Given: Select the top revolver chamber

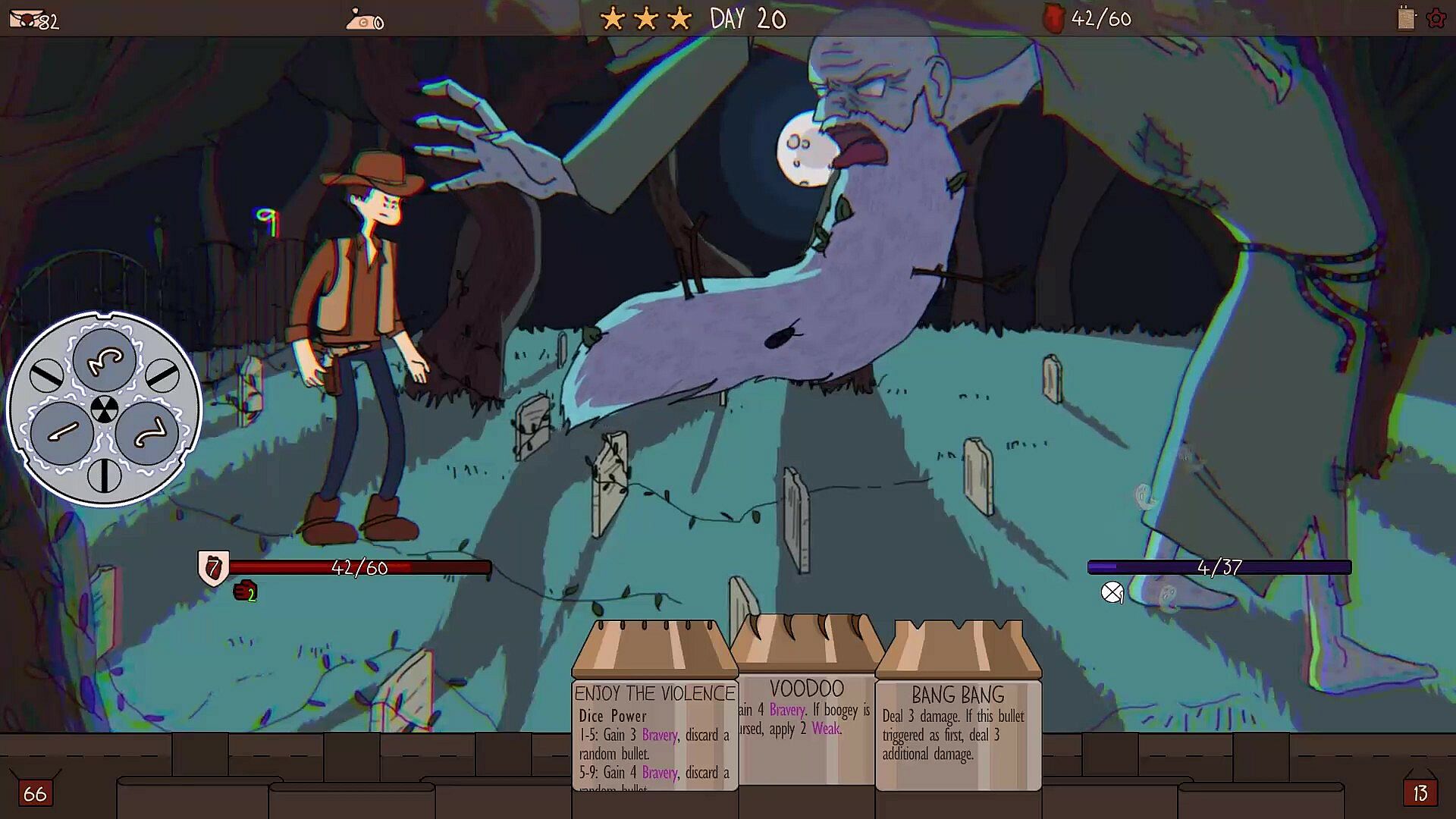Looking at the screenshot, I should pos(105,360).
